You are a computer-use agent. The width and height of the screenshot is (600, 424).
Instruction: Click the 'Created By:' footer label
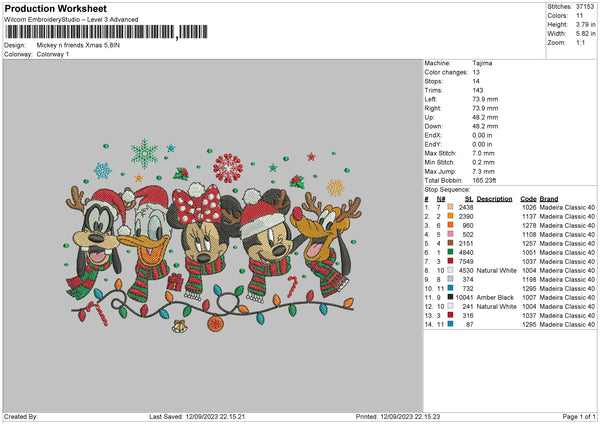pos(21,417)
